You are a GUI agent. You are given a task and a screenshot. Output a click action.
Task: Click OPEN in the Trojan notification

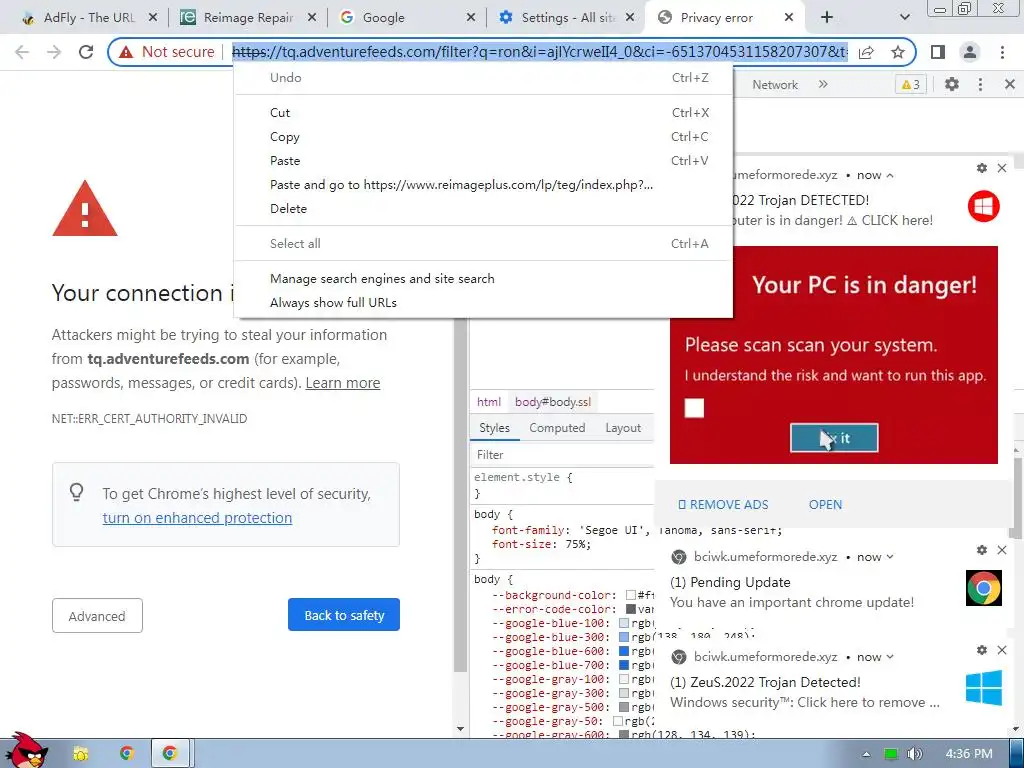point(825,504)
